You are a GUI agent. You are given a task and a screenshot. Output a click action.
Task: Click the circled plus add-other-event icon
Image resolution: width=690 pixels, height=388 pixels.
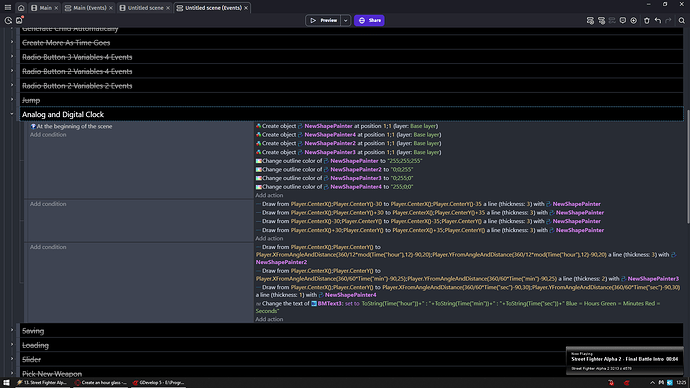click(634, 20)
